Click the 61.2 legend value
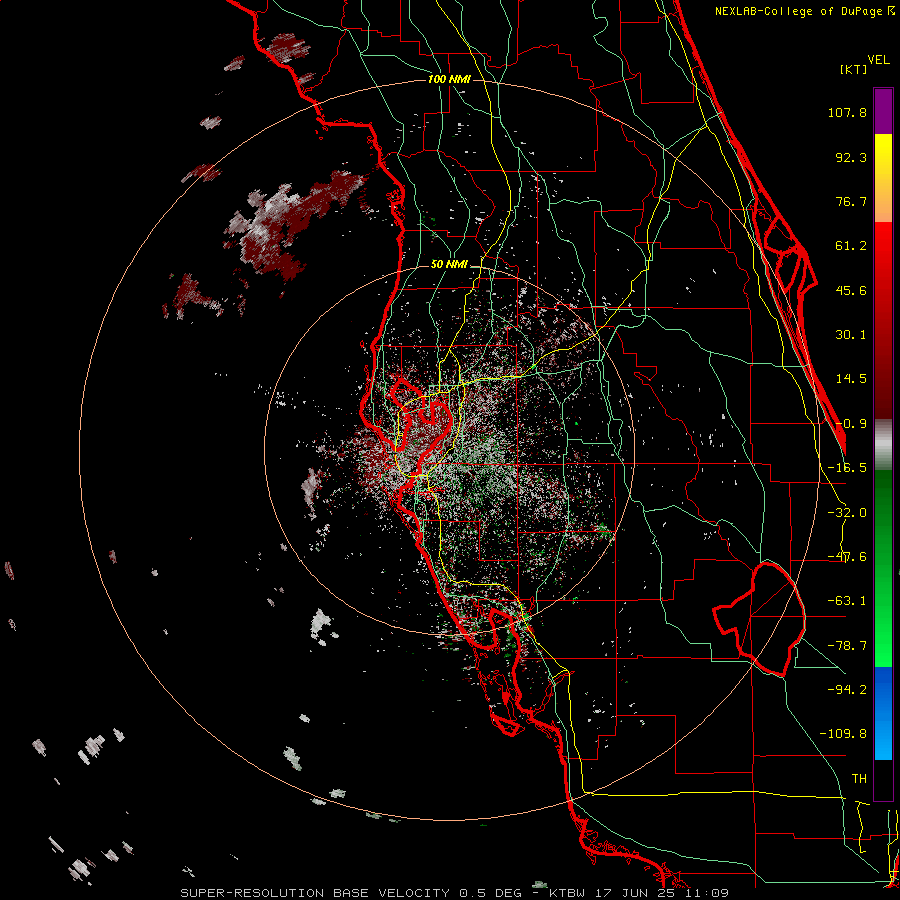 pyautogui.click(x=851, y=246)
